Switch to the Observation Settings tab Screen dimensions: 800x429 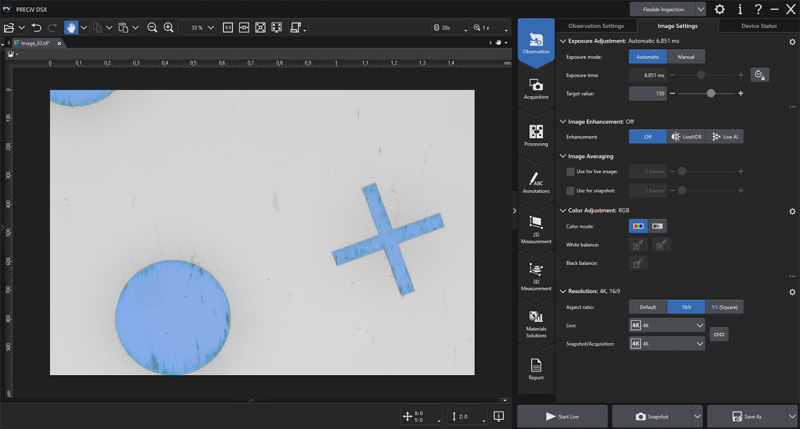[595, 25]
